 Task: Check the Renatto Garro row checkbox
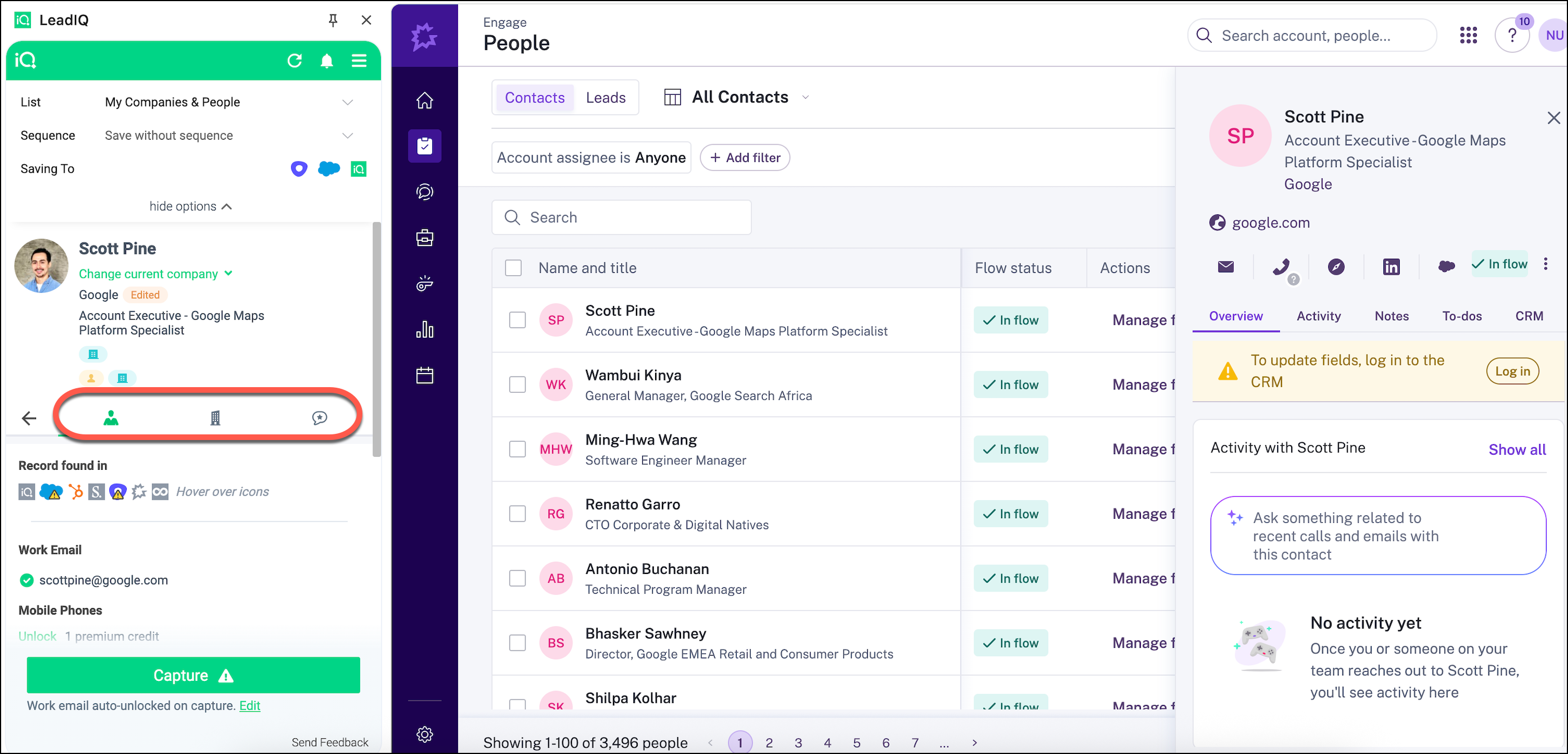(517, 514)
